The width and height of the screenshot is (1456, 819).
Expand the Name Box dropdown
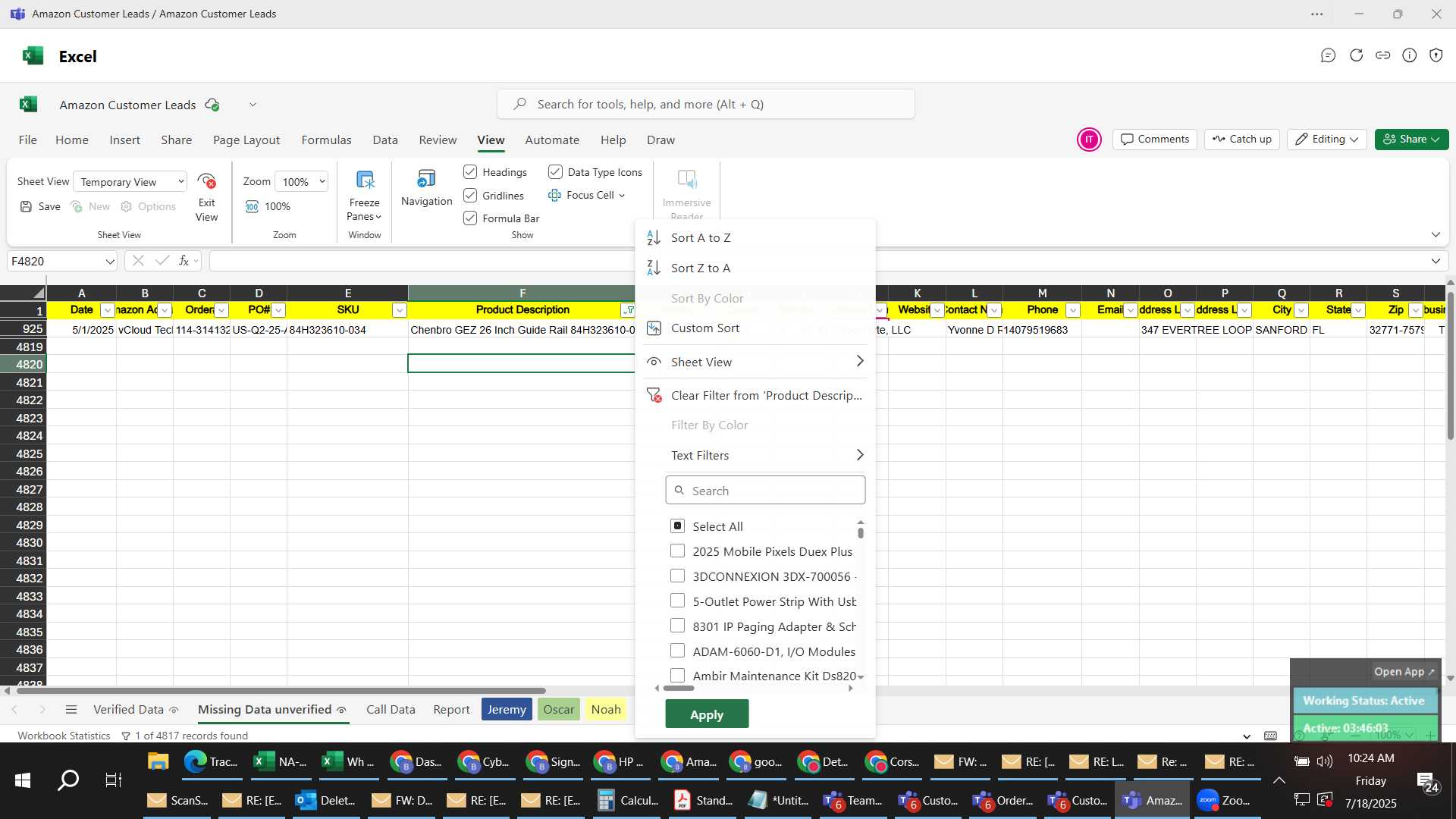[110, 261]
